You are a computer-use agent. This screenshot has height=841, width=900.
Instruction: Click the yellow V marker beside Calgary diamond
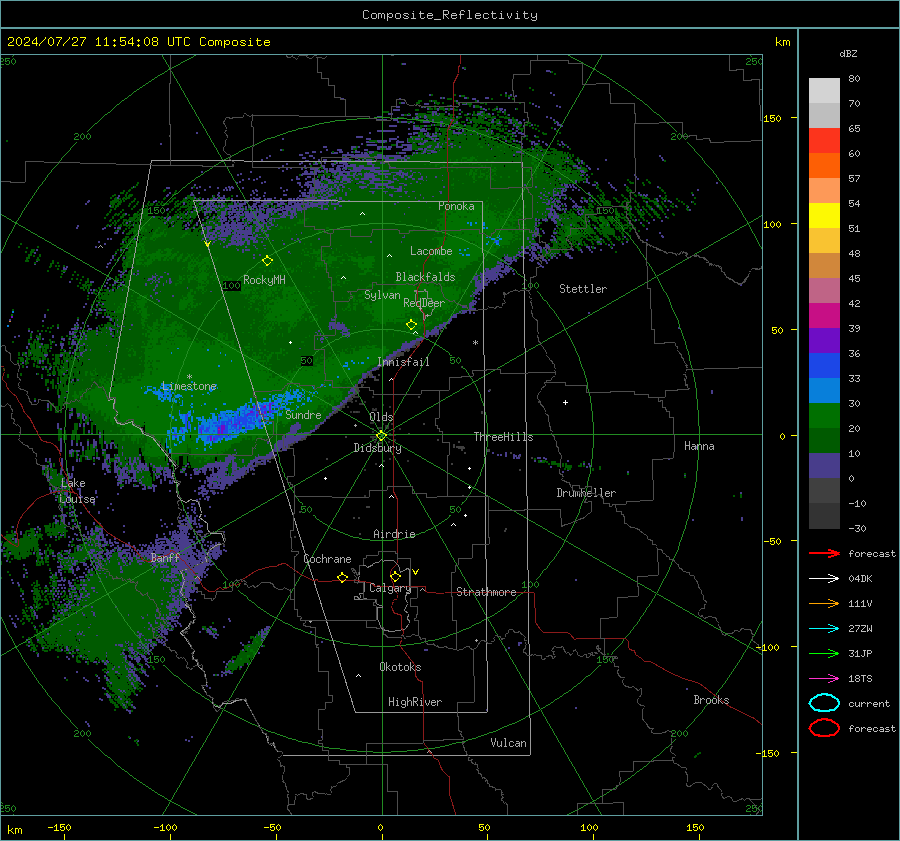pos(416,572)
